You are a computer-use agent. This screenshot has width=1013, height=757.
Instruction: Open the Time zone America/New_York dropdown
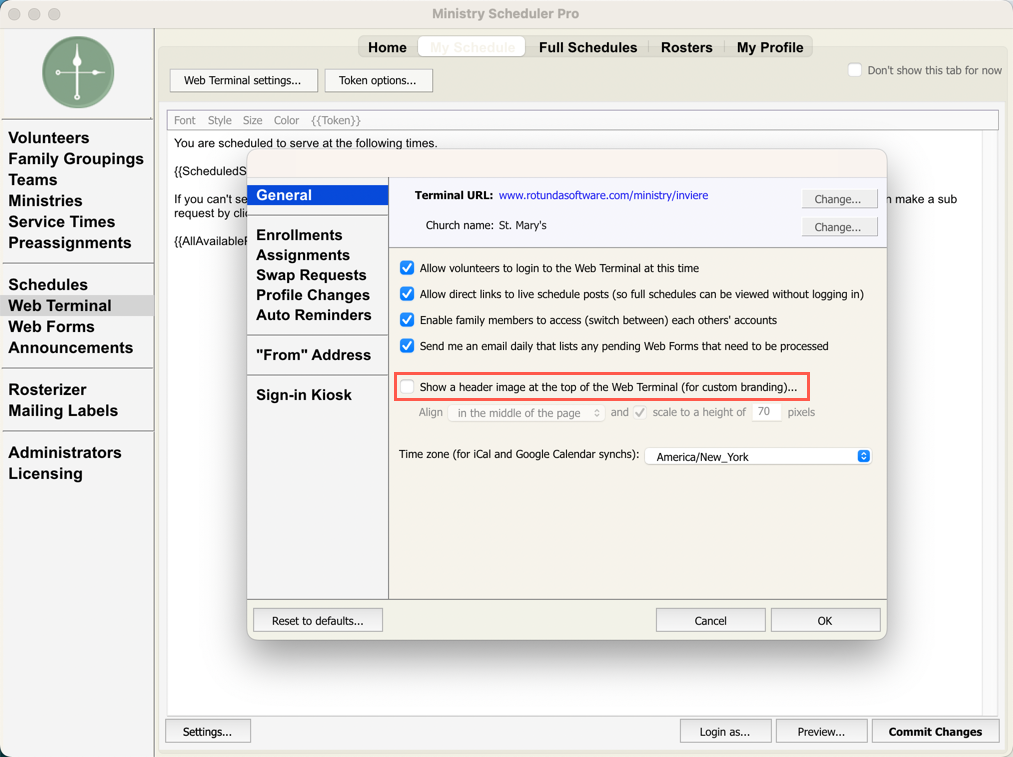click(x=758, y=457)
